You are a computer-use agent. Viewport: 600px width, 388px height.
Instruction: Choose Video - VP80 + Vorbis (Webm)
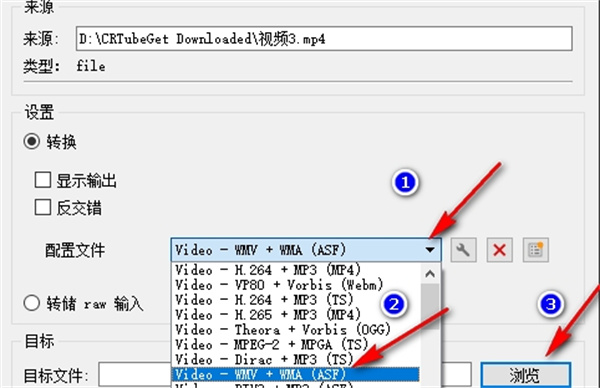coord(295,285)
